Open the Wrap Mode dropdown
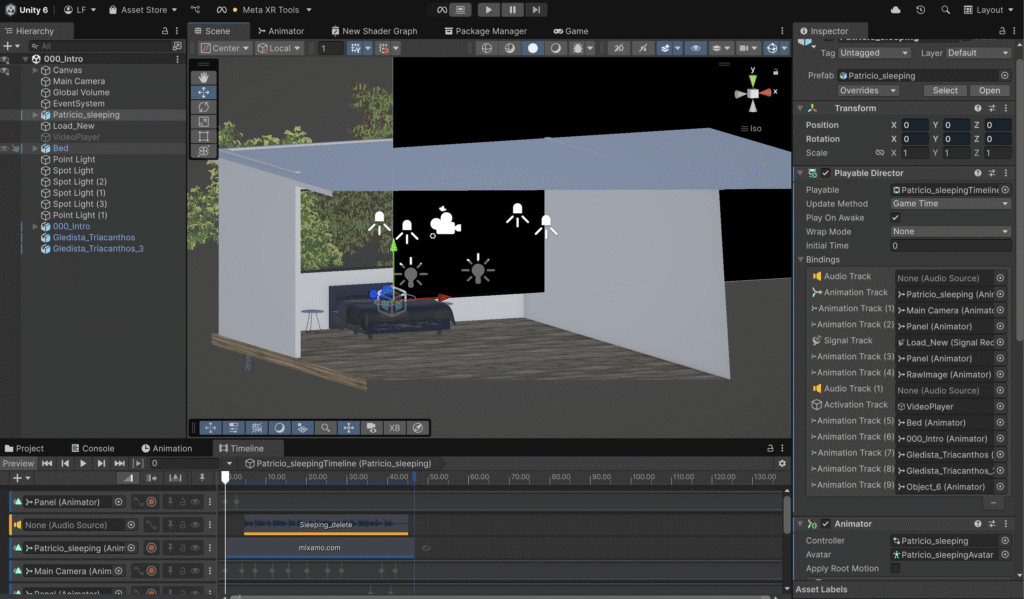 (951, 232)
